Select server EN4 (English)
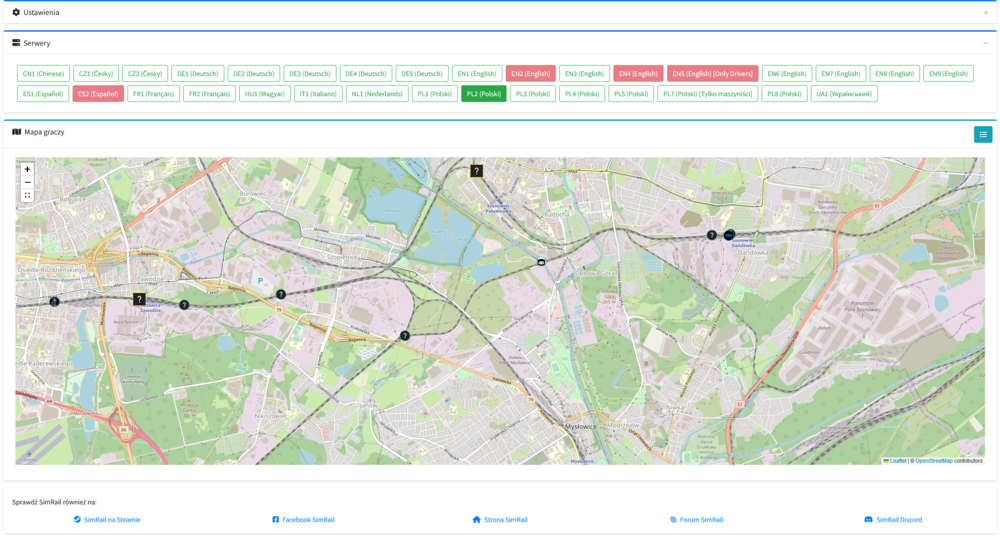 [x=638, y=73]
